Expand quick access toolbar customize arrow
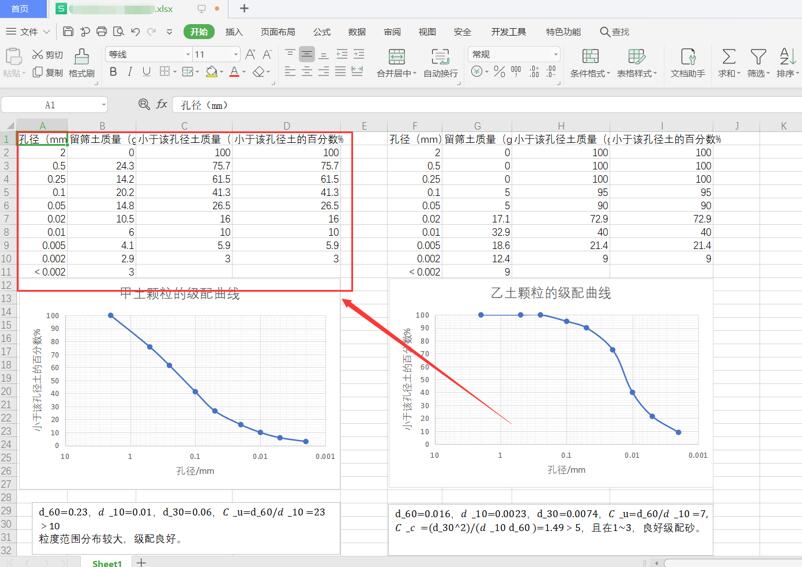 tap(169, 32)
